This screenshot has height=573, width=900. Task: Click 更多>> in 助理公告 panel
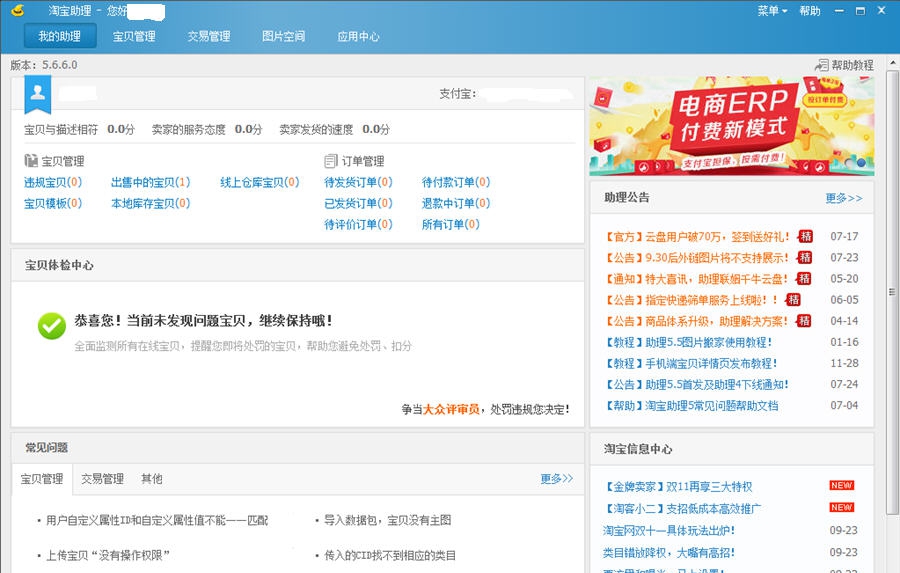[x=844, y=198]
